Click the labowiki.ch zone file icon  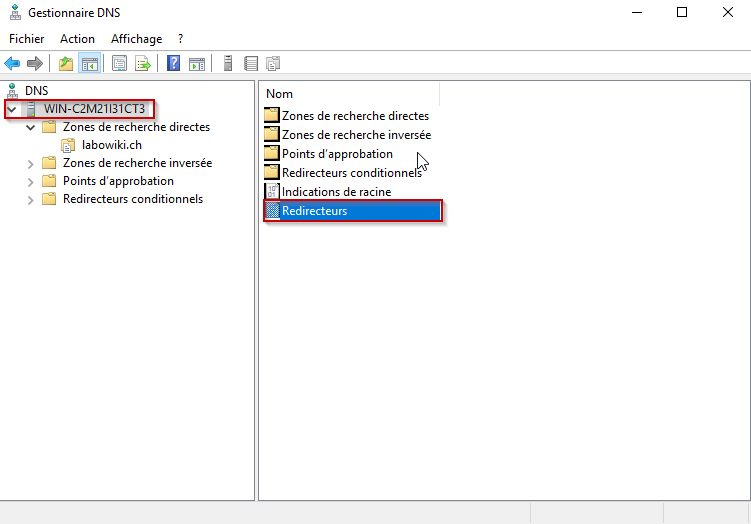[x=68, y=145]
